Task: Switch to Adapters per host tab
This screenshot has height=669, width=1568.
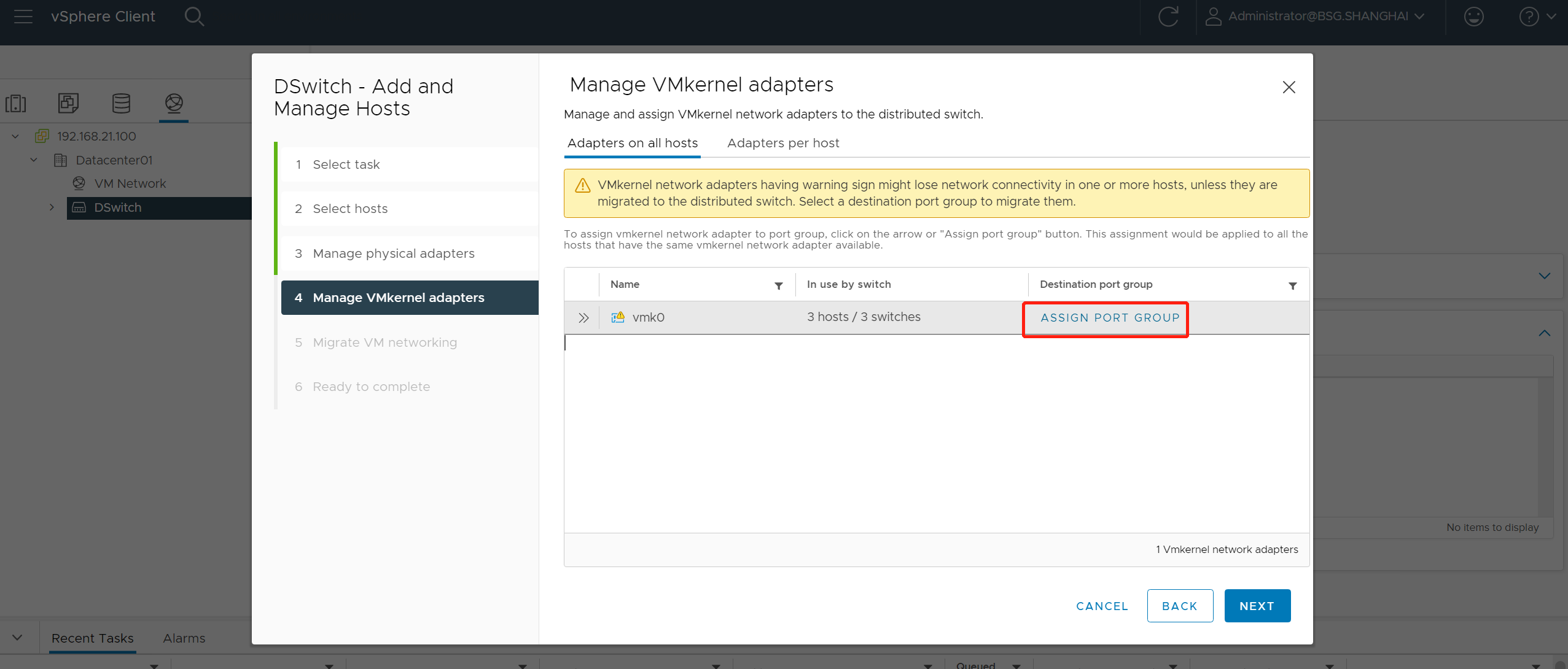Action: tap(782, 143)
